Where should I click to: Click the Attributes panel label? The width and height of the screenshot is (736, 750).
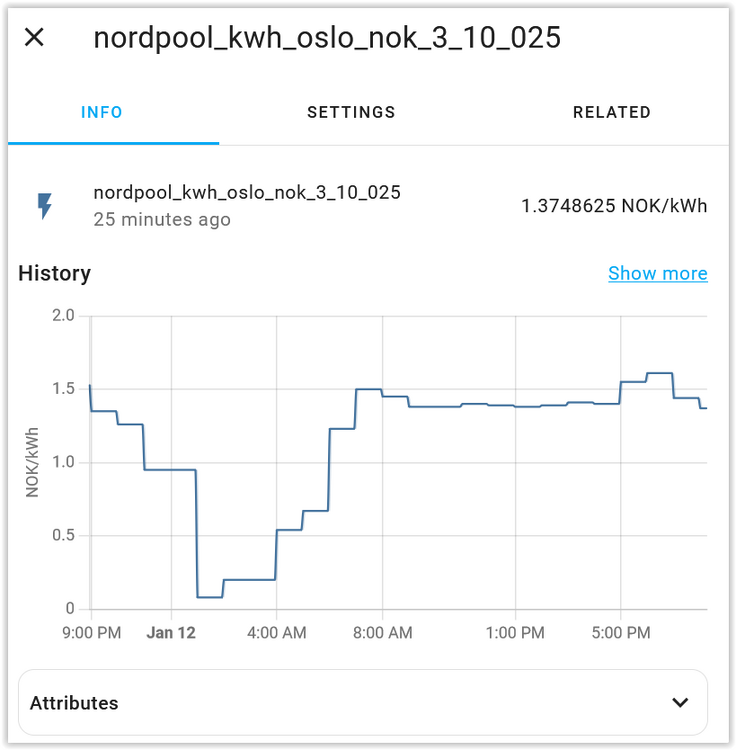pyautogui.click(x=74, y=703)
